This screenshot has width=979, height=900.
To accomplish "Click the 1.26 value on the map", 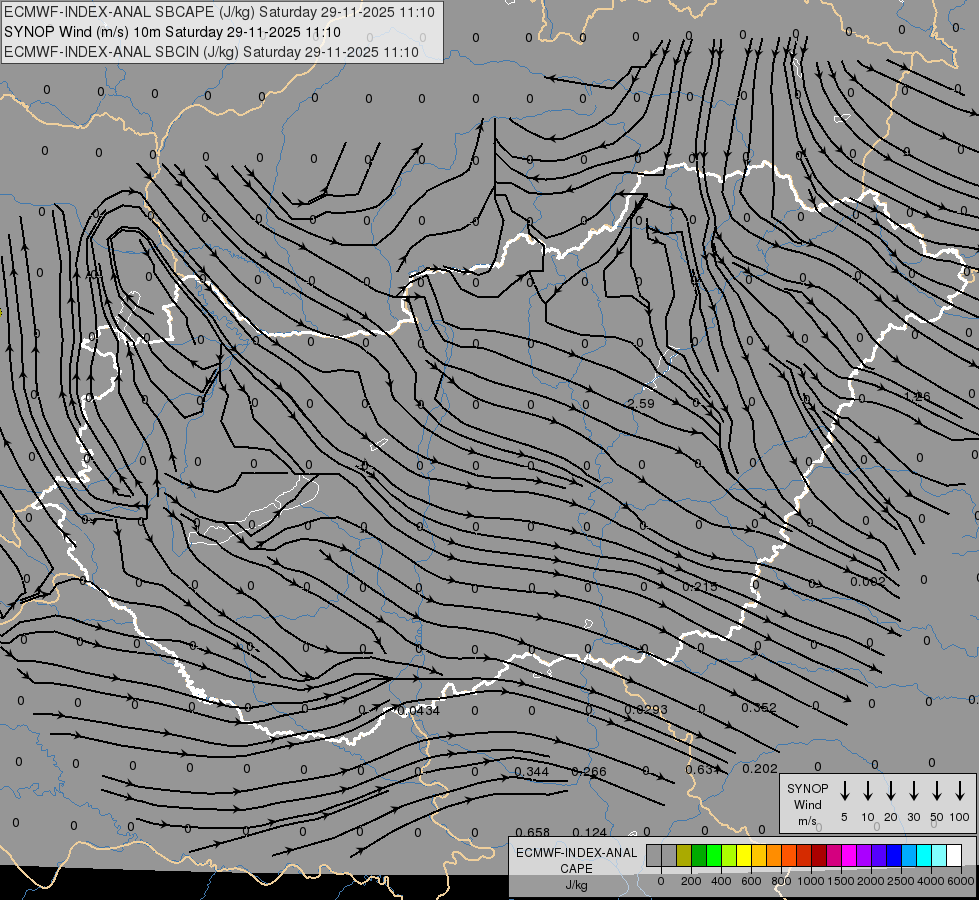I will [917, 397].
